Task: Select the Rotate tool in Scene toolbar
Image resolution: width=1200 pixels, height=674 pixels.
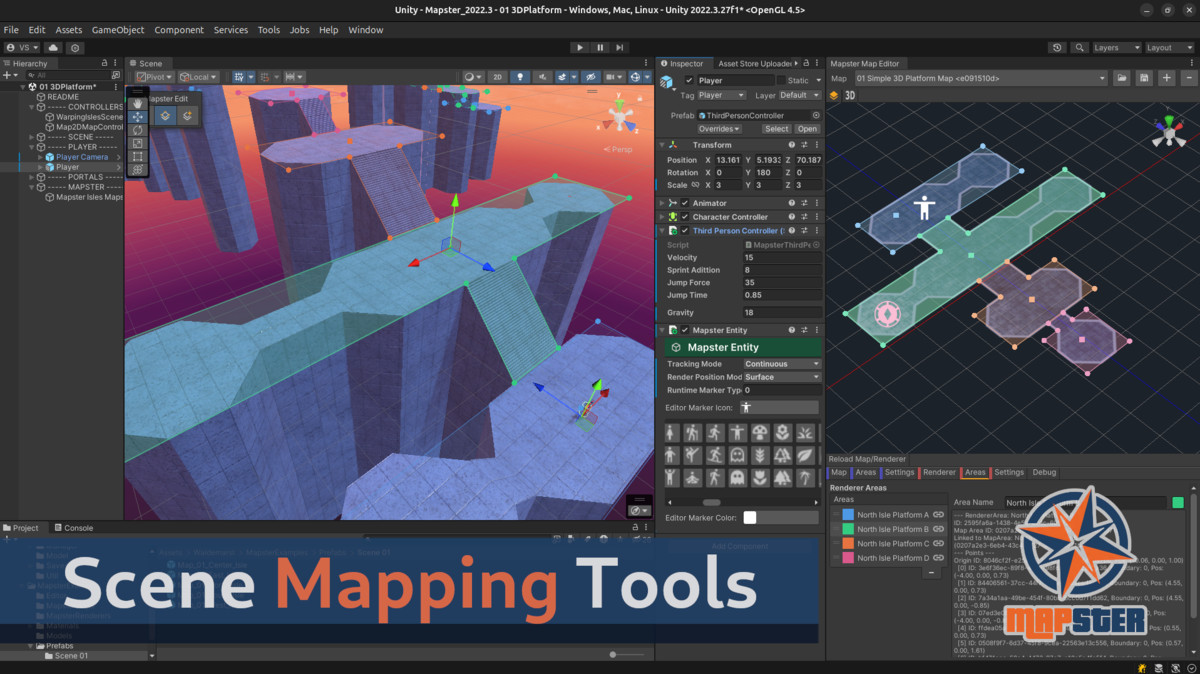Action: [x=138, y=130]
